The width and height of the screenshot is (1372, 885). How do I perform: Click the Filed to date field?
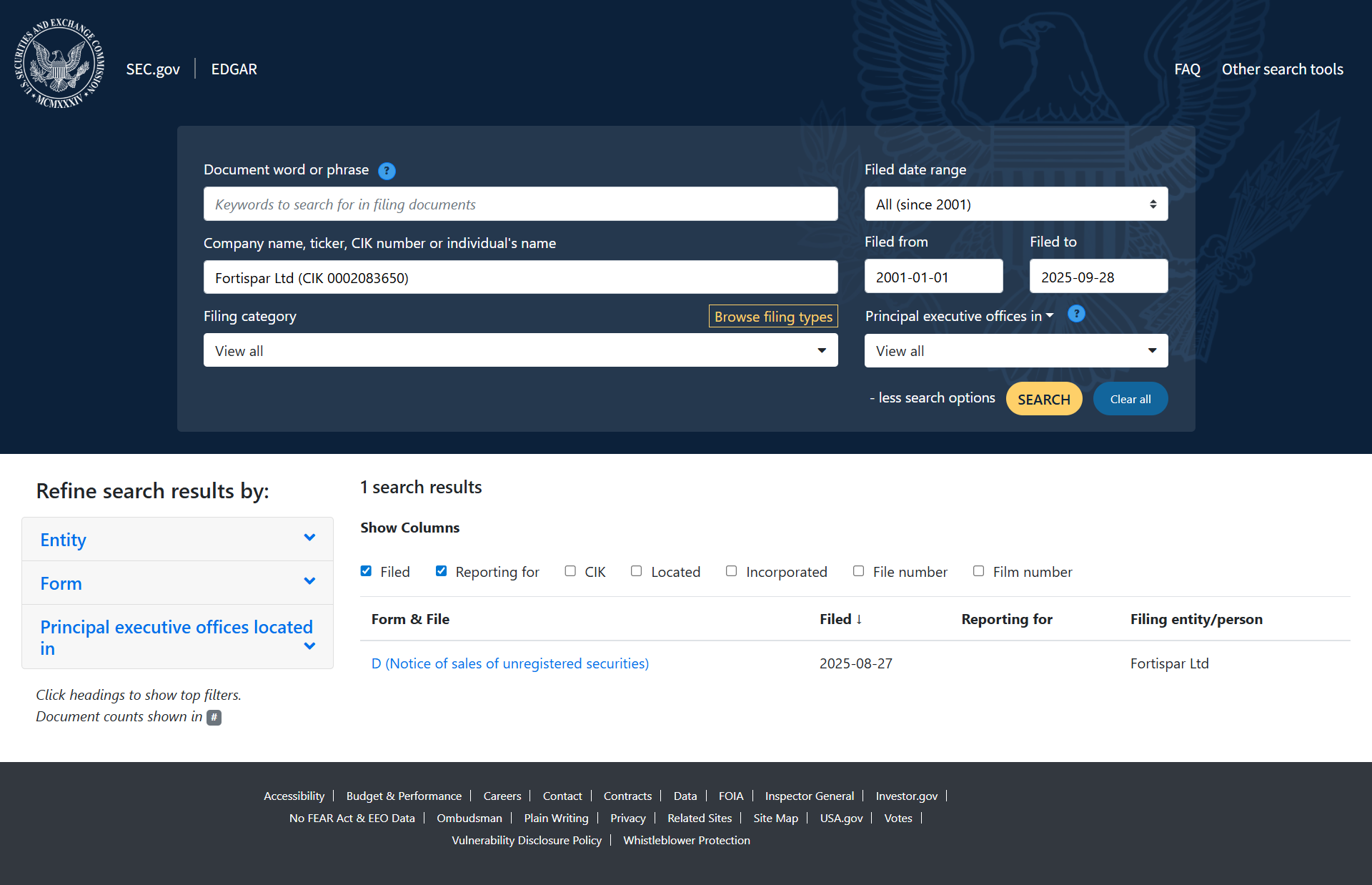tap(1098, 277)
